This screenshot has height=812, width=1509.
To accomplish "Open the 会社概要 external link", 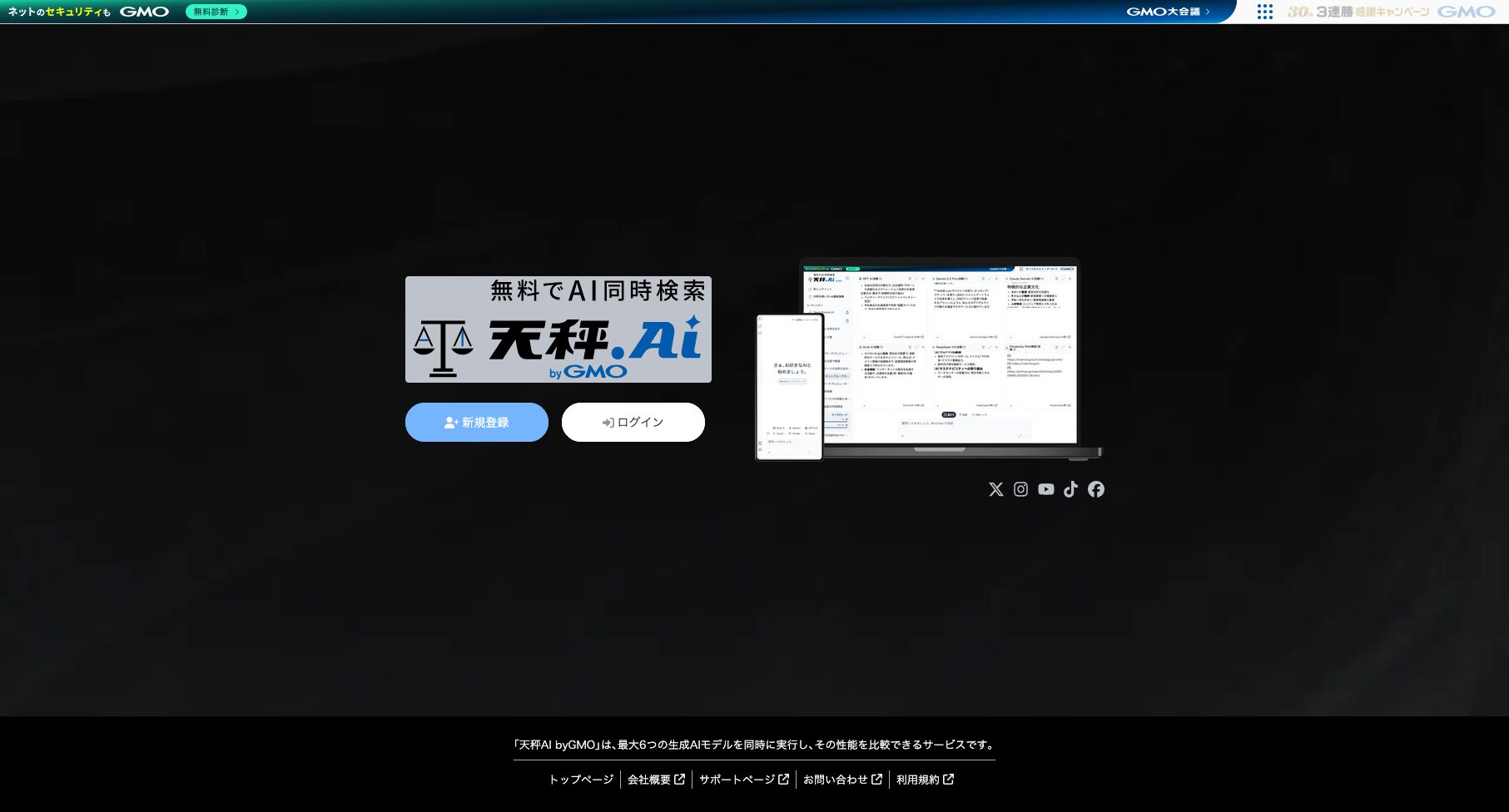I will pyautogui.click(x=656, y=780).
